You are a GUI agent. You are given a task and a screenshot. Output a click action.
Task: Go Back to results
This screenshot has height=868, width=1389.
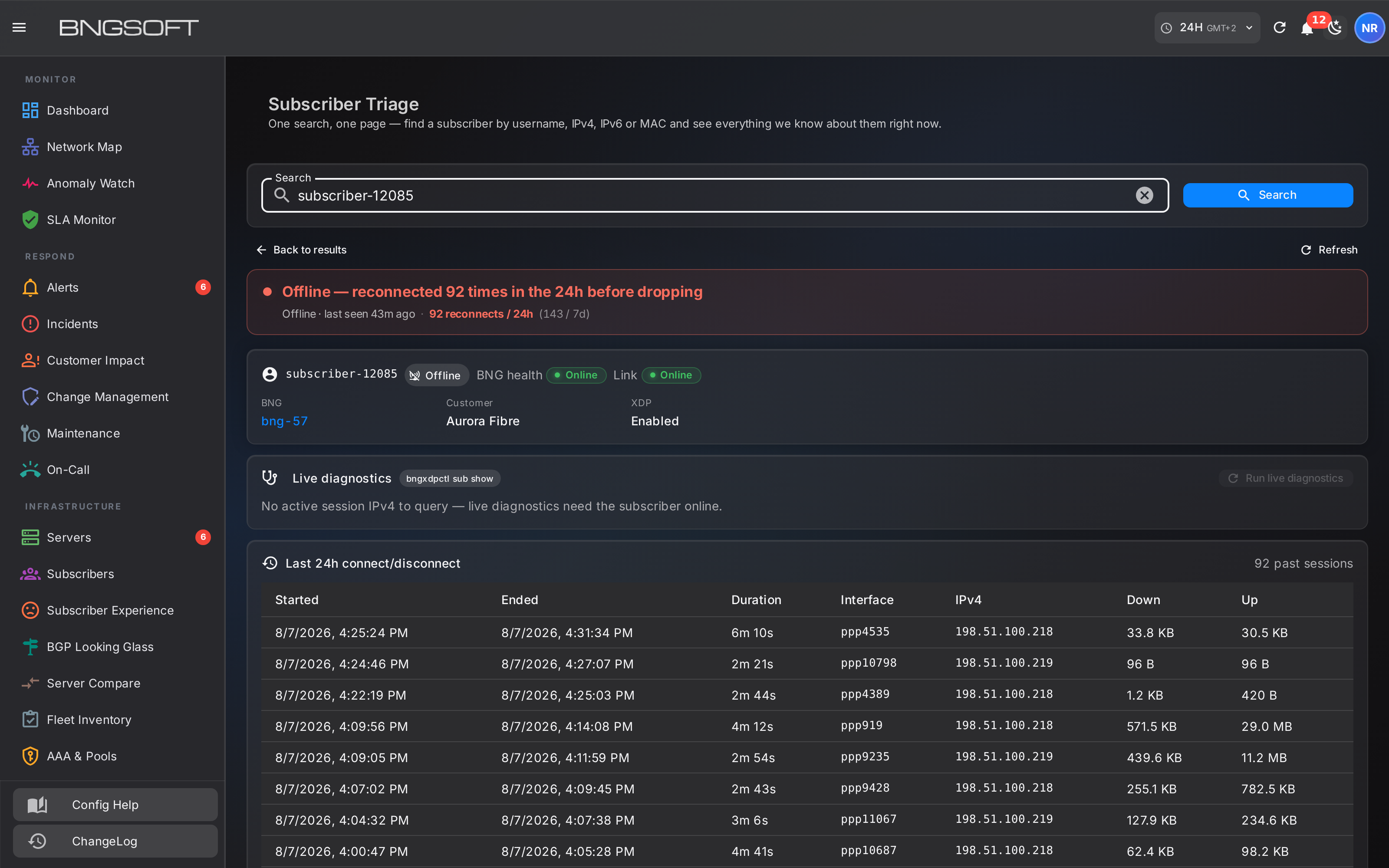pos(301,250)
